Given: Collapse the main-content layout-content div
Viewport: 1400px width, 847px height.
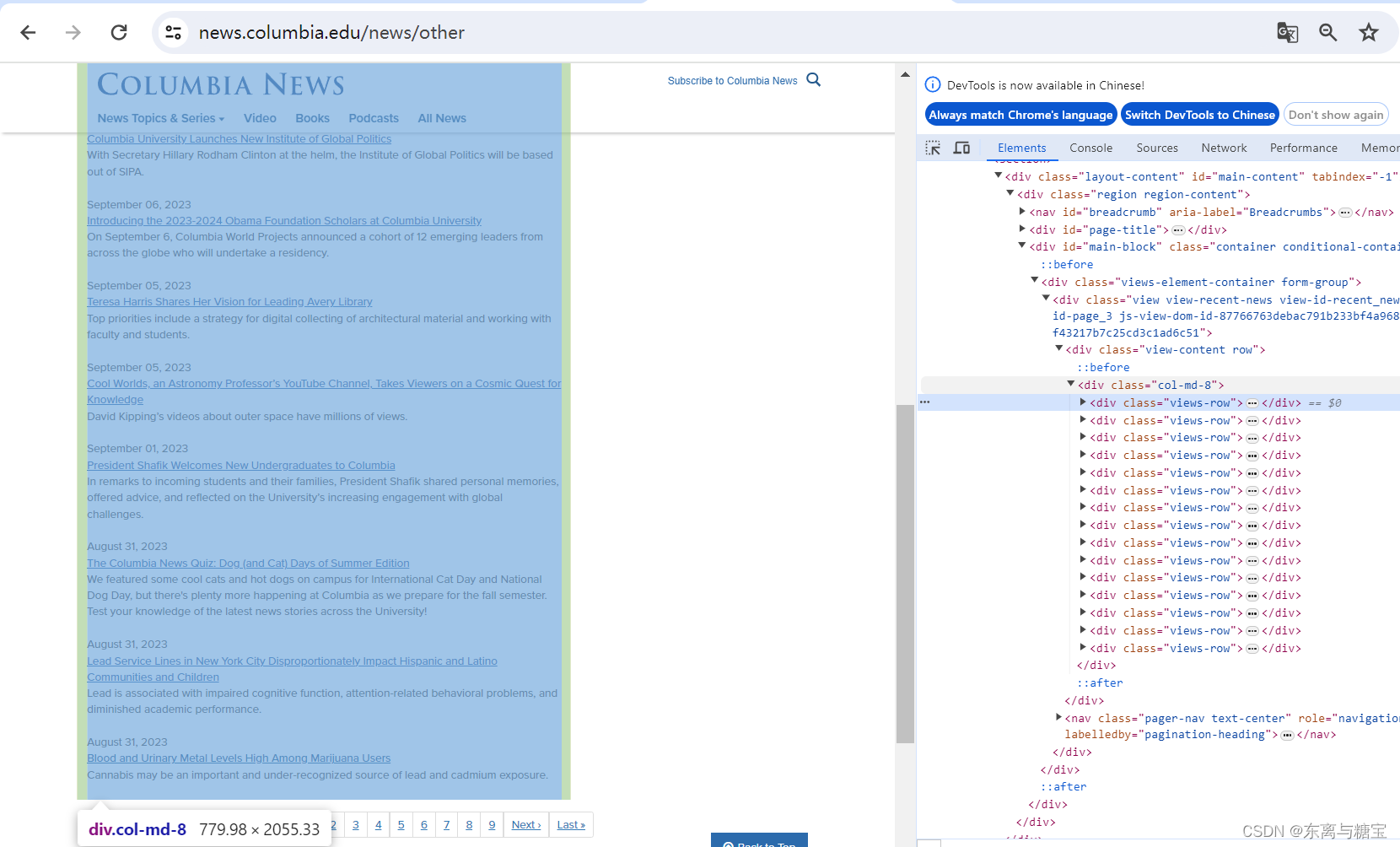Looking at the screenshot, I should coord(998,175).
